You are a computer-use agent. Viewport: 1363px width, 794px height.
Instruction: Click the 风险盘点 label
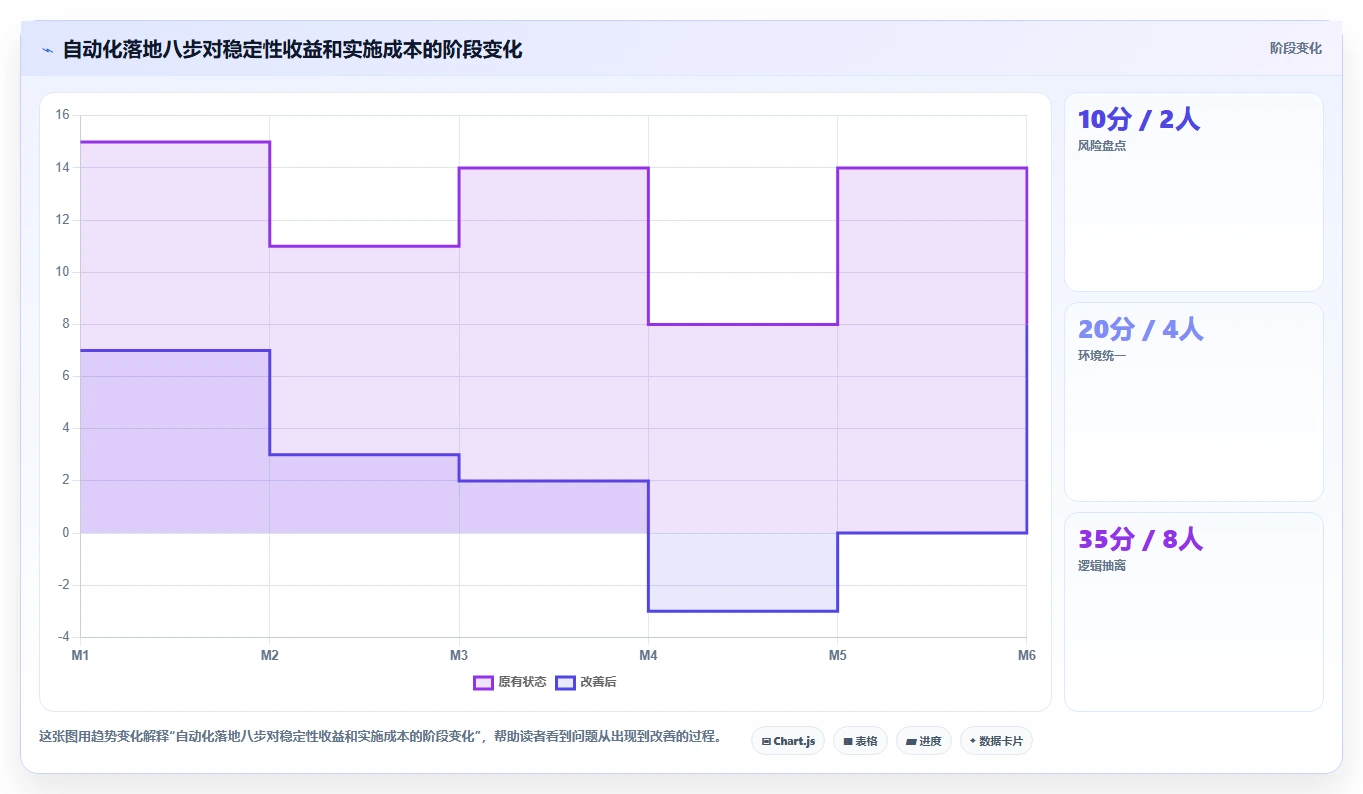pos(1102,146)
